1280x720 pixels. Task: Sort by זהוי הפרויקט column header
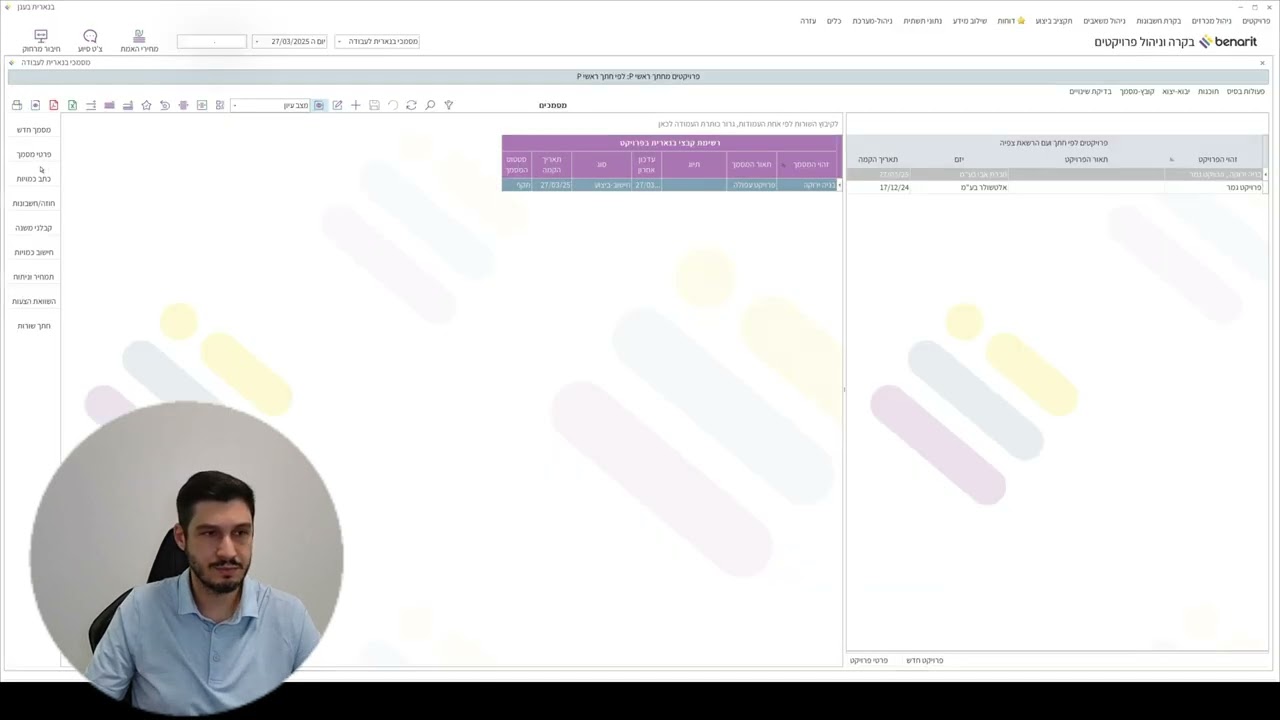[x=1216, y=159]
